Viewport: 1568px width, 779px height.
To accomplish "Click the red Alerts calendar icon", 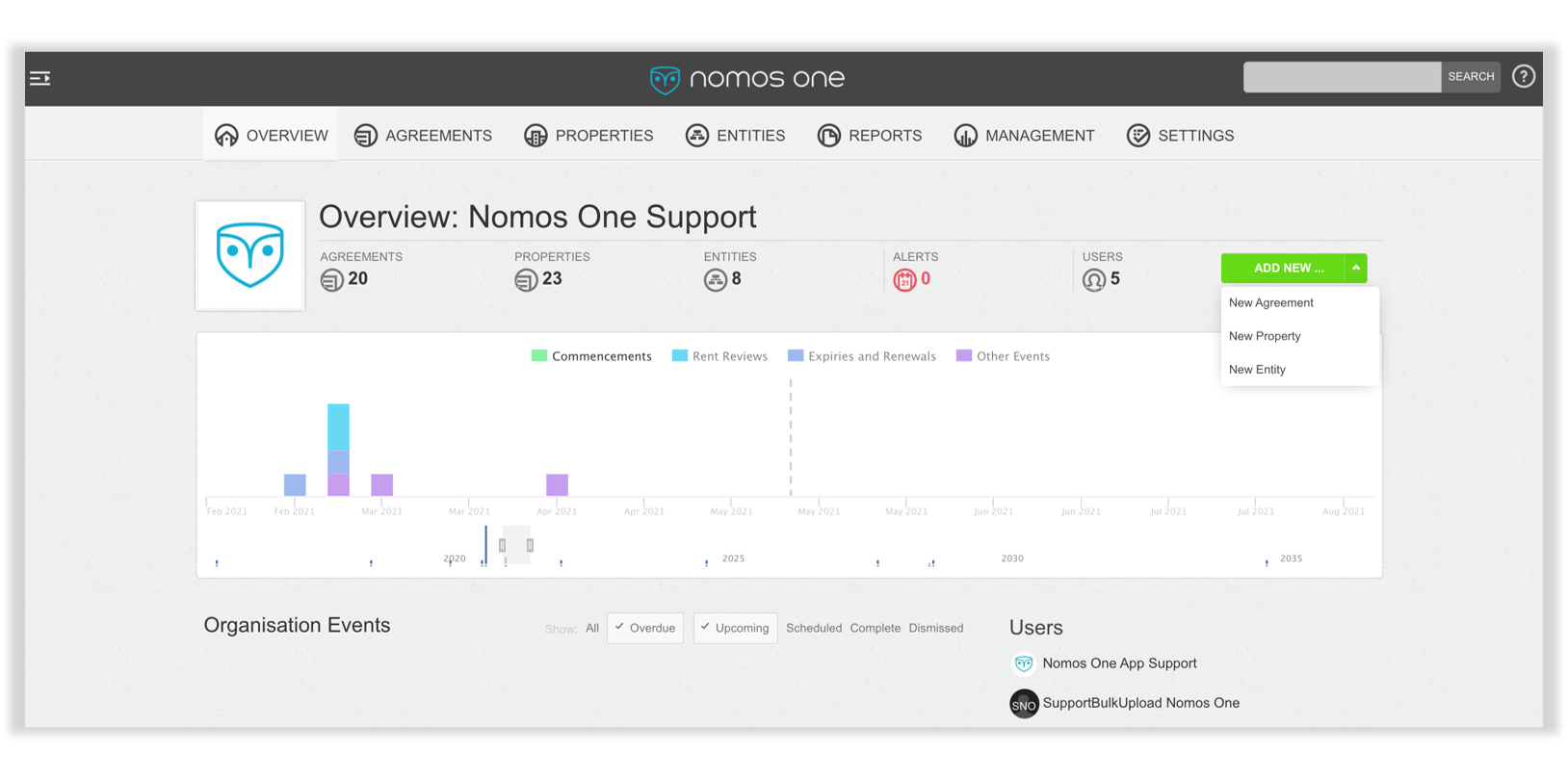I will (x=904, y=280).
